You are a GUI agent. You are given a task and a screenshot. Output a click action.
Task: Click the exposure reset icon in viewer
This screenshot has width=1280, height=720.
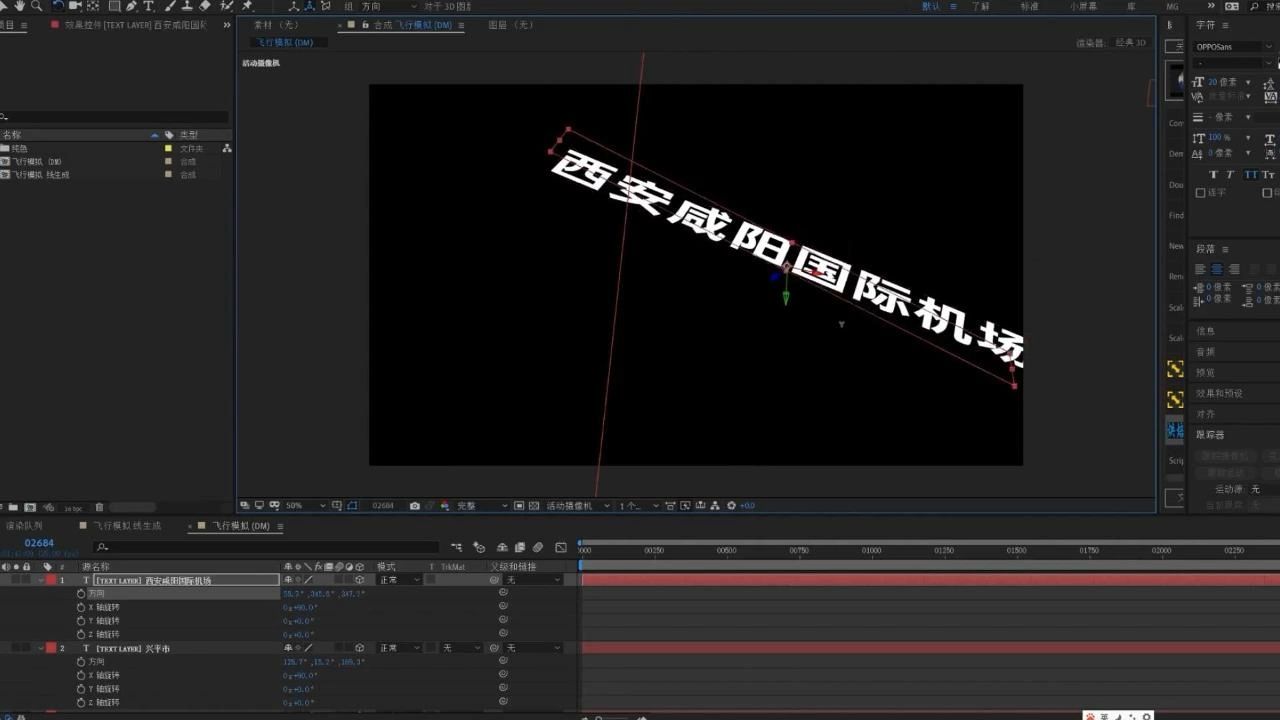pyautogui.click(x=731, y=506)
